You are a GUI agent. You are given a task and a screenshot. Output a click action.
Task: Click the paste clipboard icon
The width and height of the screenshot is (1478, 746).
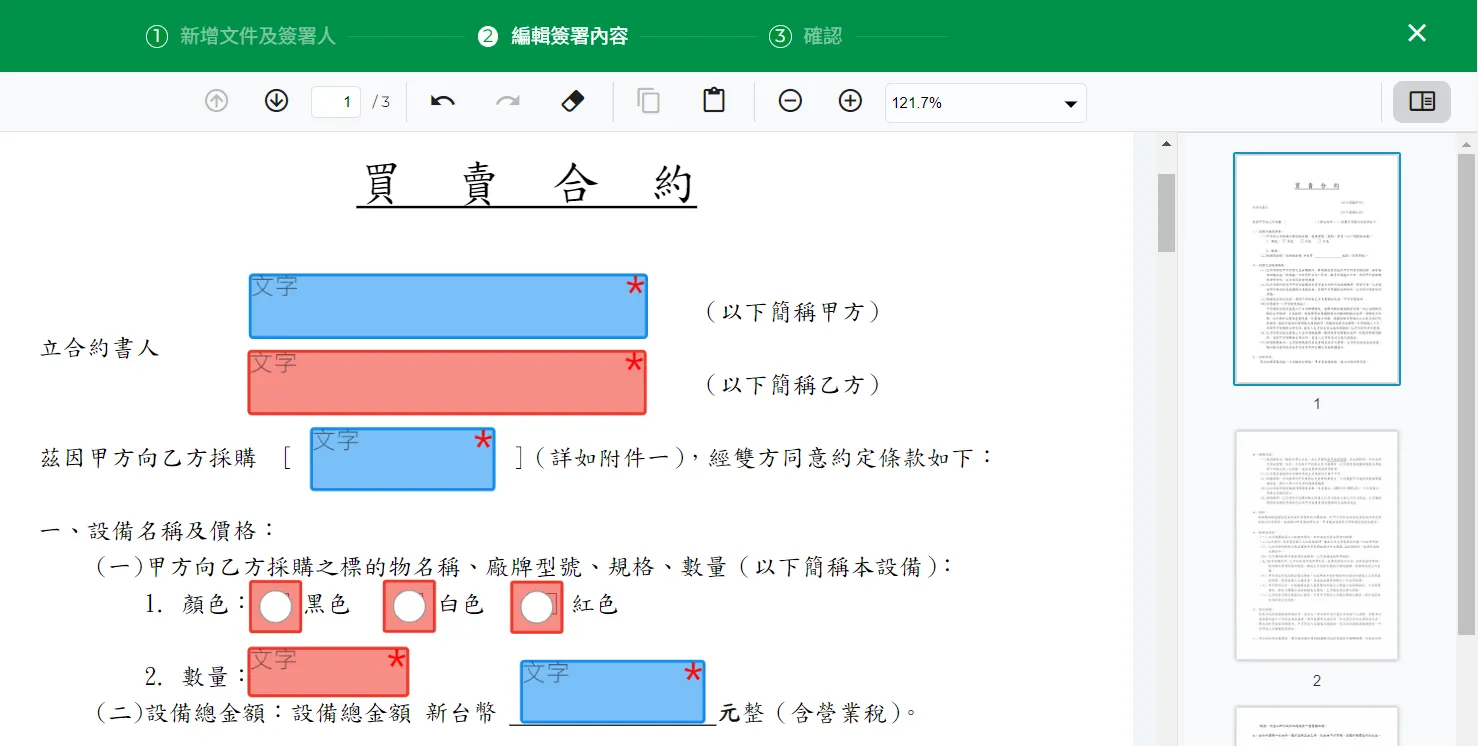coord(713,101)
